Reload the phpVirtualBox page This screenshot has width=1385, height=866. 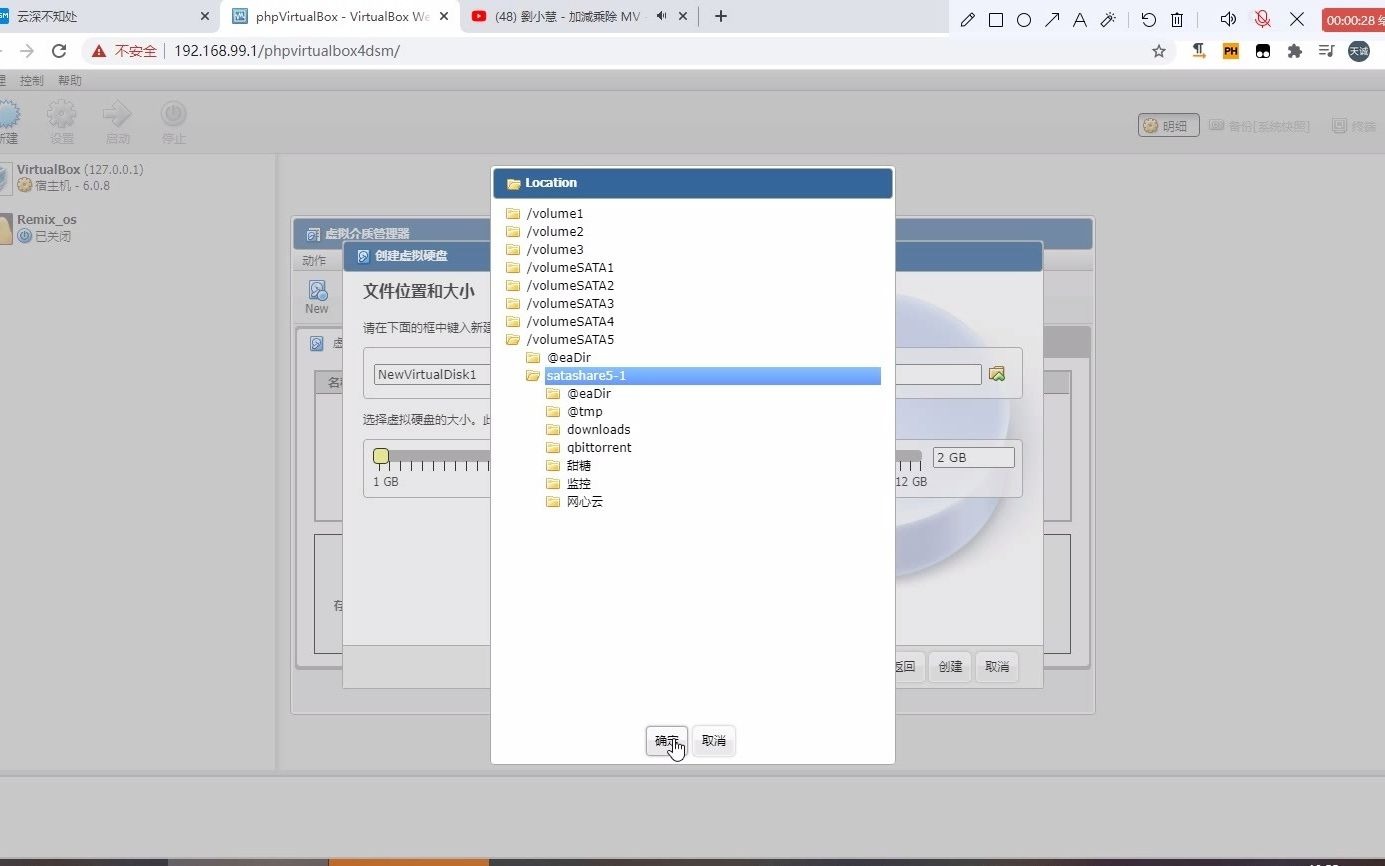pos(59,51)
